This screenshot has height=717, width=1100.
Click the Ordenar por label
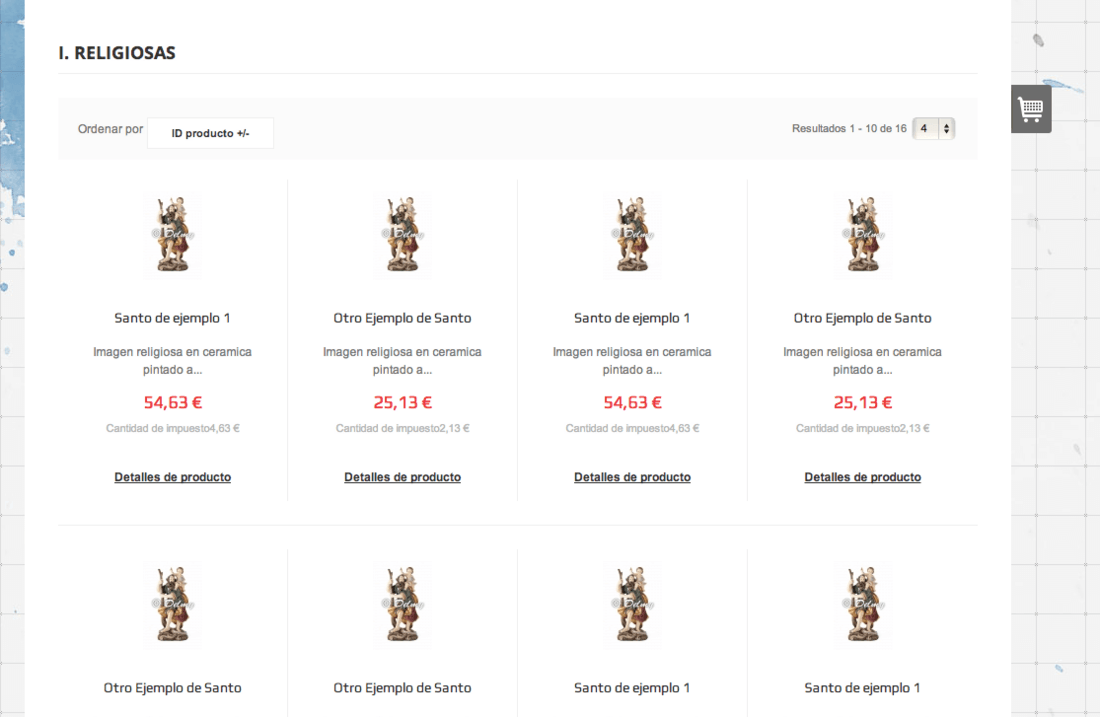click(110, 129)
